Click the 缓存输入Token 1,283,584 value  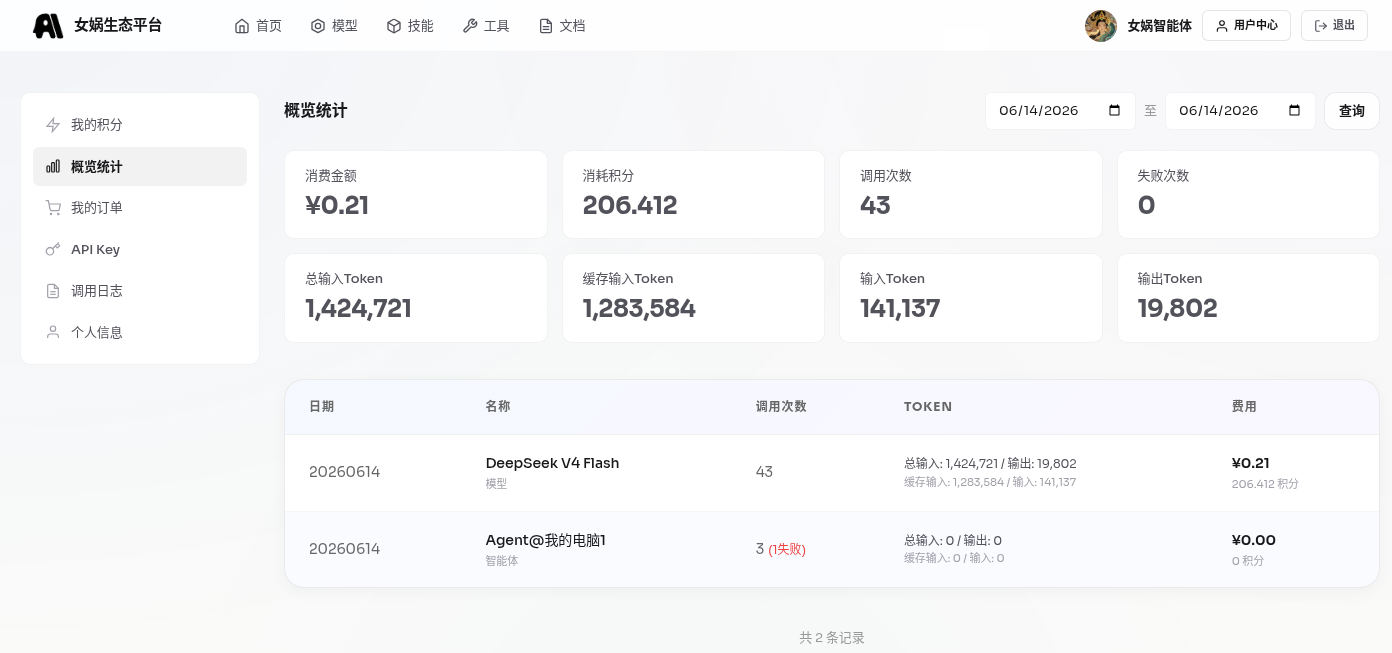[x=639, y=308]
